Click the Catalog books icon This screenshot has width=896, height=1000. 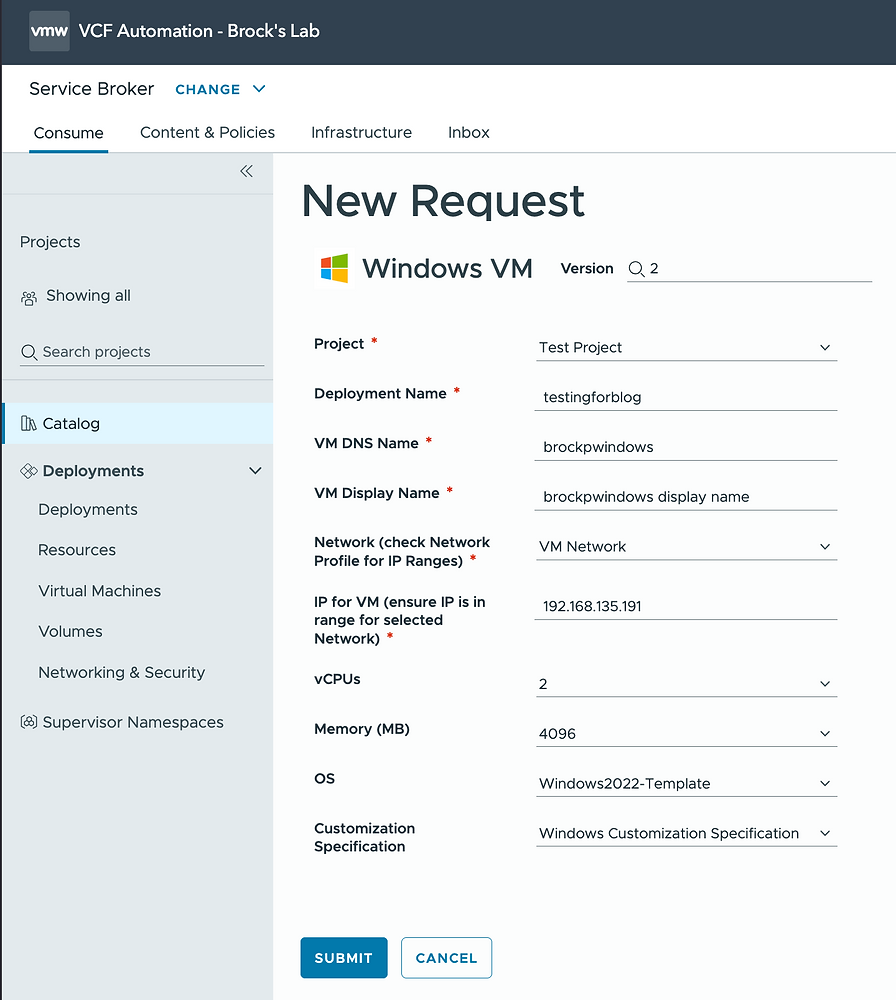(x=29, y=423)
